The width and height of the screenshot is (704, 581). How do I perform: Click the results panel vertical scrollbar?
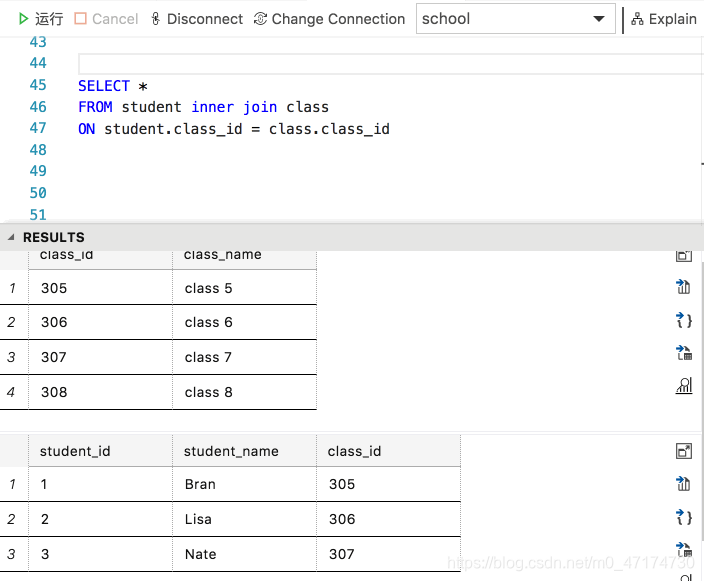(x=702, y=402)
